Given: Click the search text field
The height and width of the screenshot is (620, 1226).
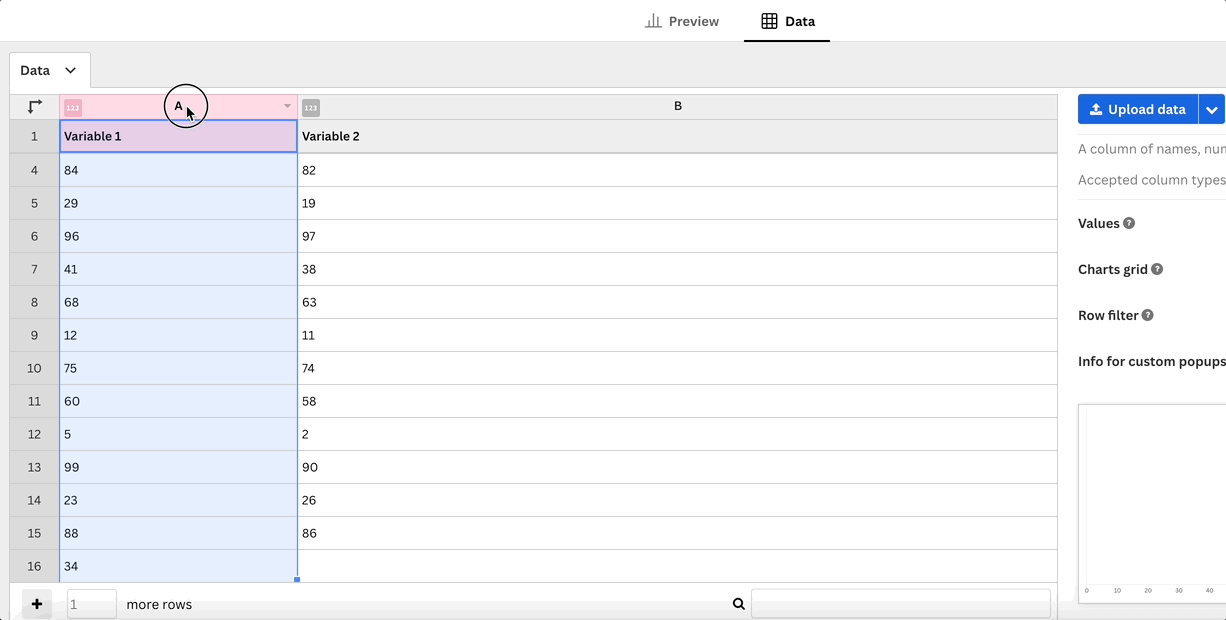Looking at the screenshot, I should click(900, 604).
